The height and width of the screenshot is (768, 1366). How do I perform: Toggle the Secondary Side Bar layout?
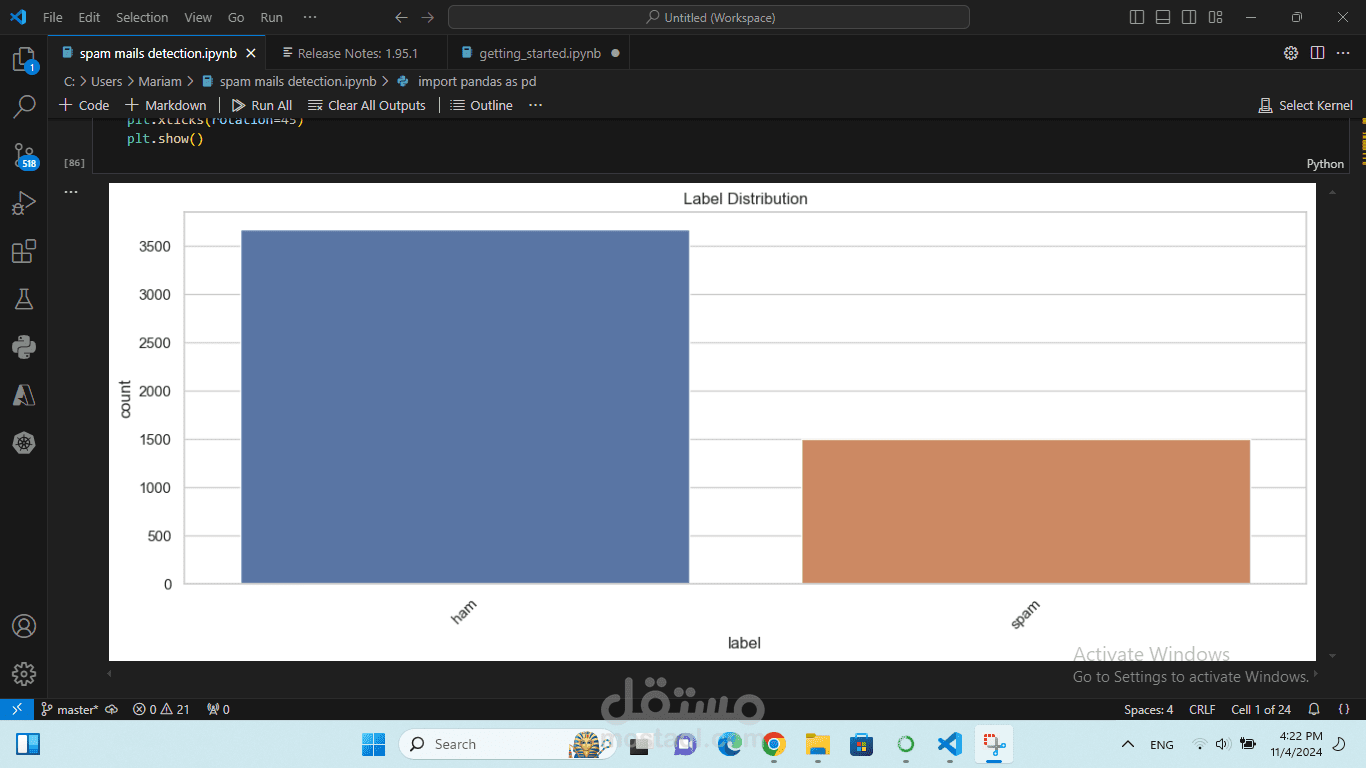[x=1189, y=17]
